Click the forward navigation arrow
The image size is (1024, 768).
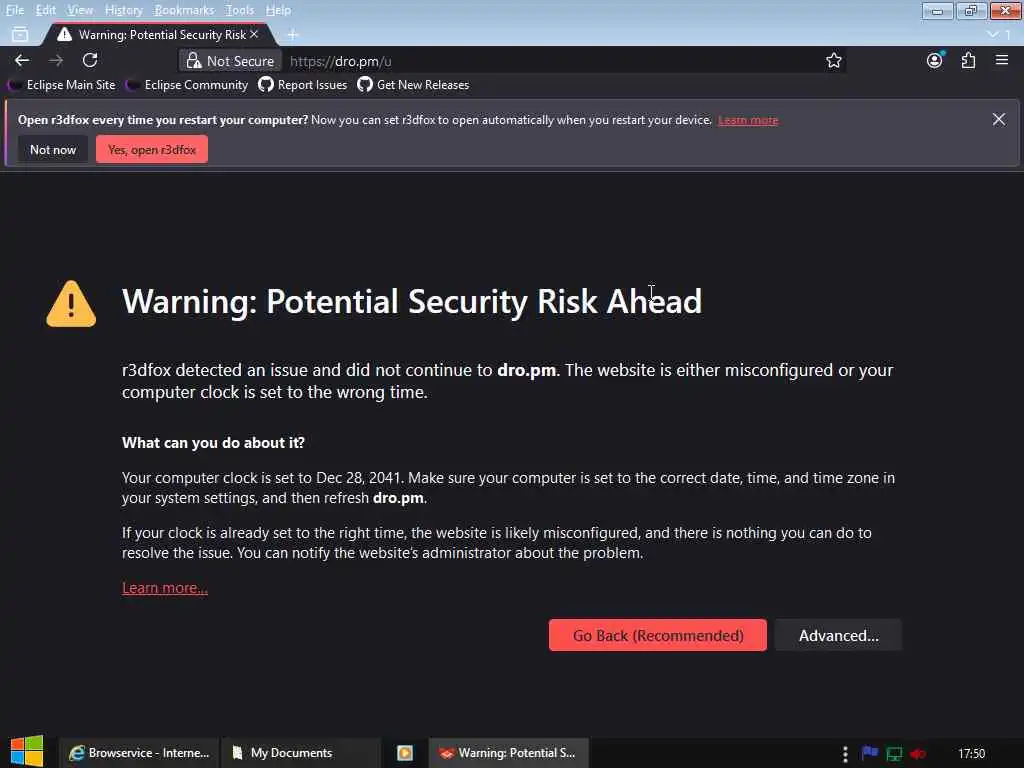tap(56, 61)
